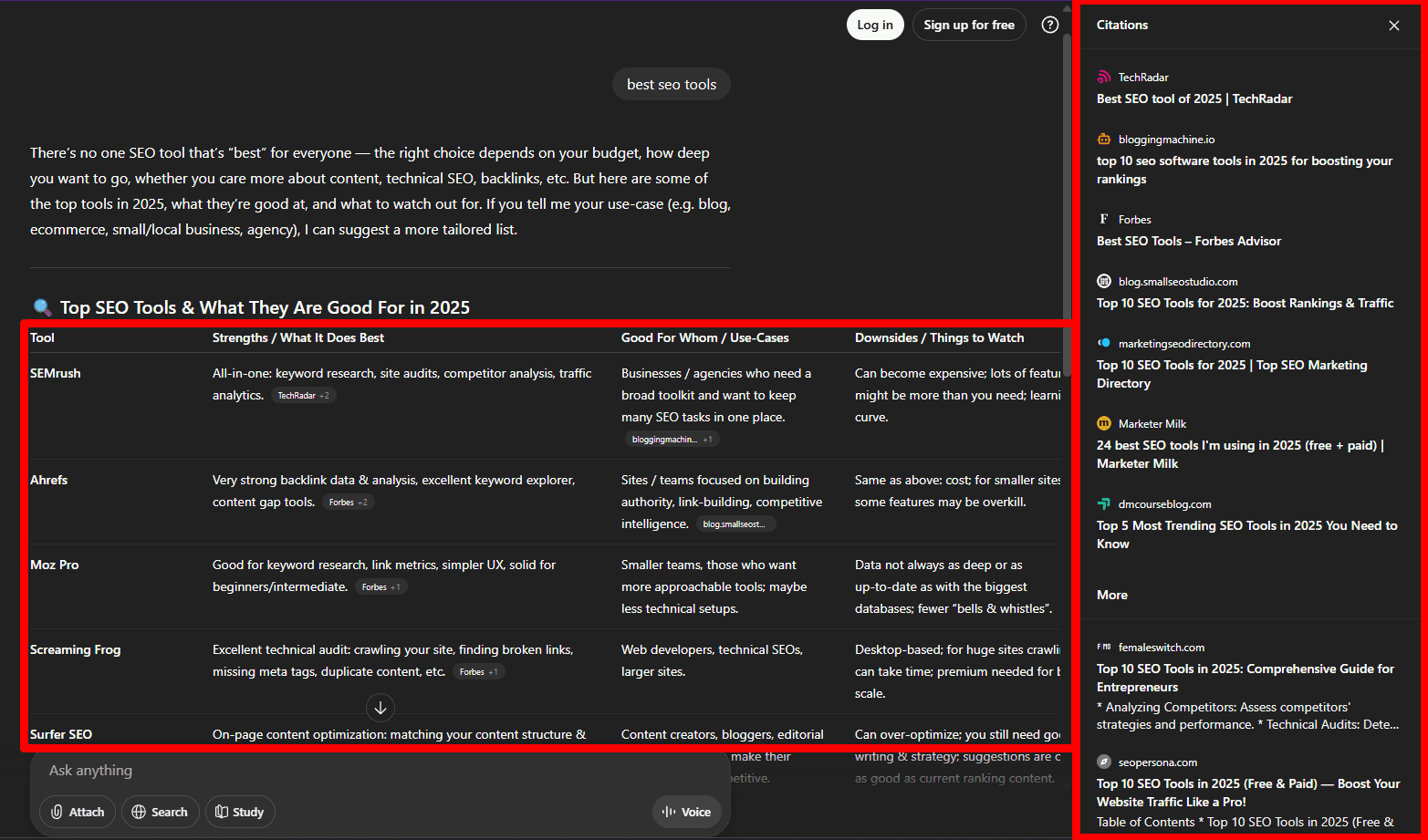Click Good For Whom / Use-Cases header

click(705, 337)
